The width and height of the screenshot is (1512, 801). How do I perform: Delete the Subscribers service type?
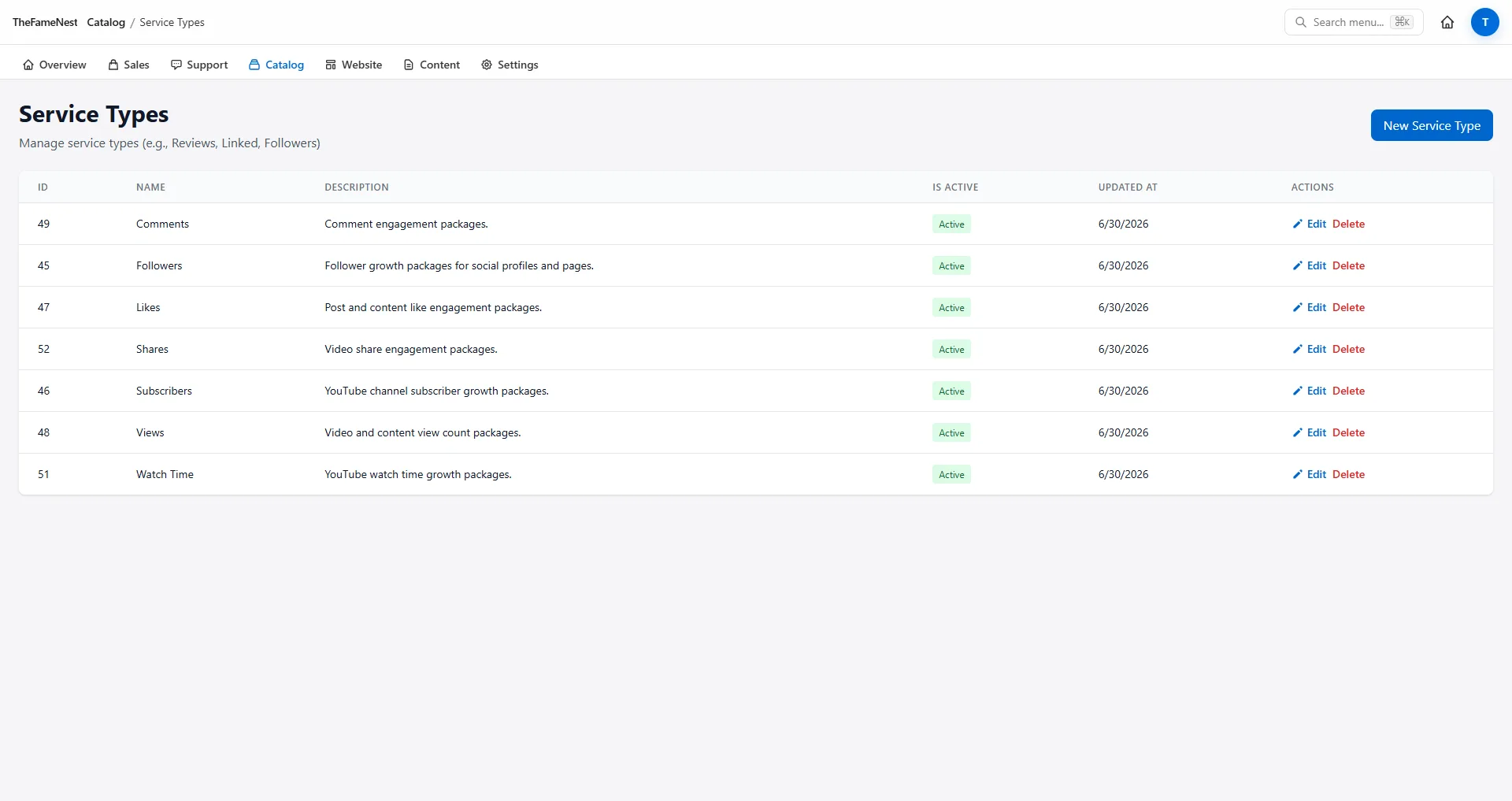coord(1348,391)
